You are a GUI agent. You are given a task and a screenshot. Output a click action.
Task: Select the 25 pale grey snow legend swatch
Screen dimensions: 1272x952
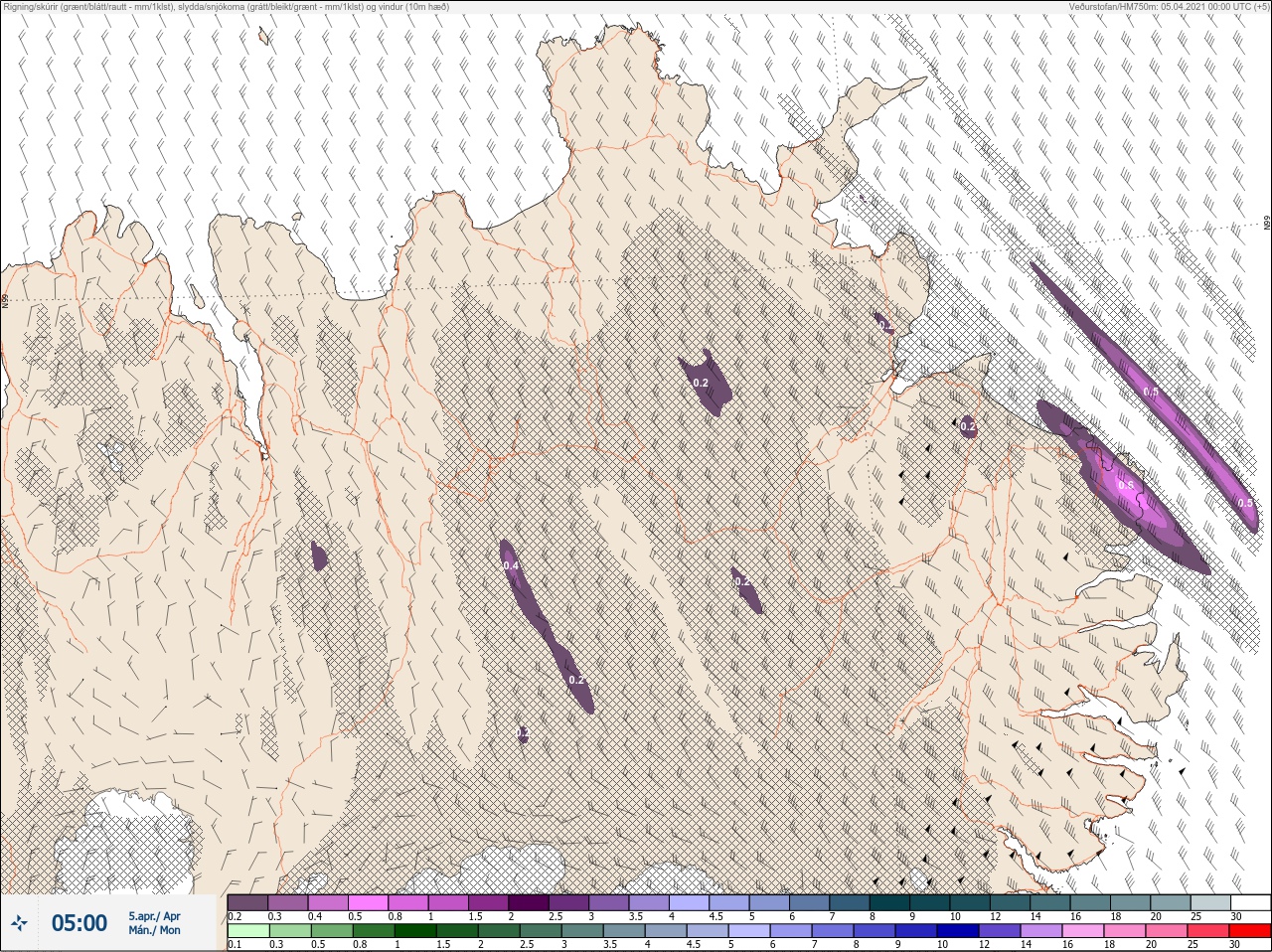point(1210,902)
